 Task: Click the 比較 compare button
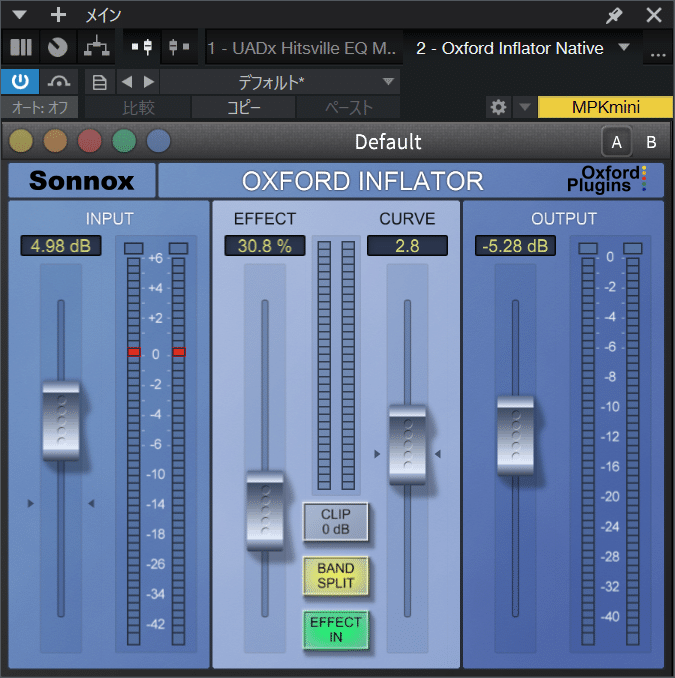coord(138,108)
